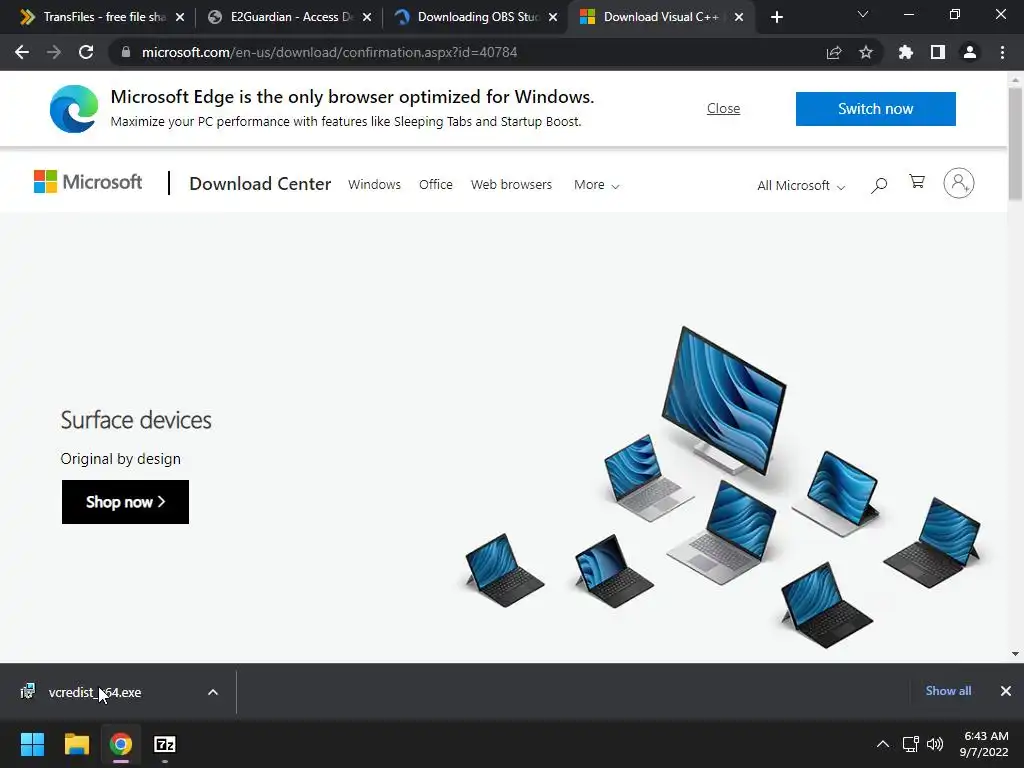Open the vcredist_x64.exe download options chevron
Screen dimensions: 1024x768
213,692
